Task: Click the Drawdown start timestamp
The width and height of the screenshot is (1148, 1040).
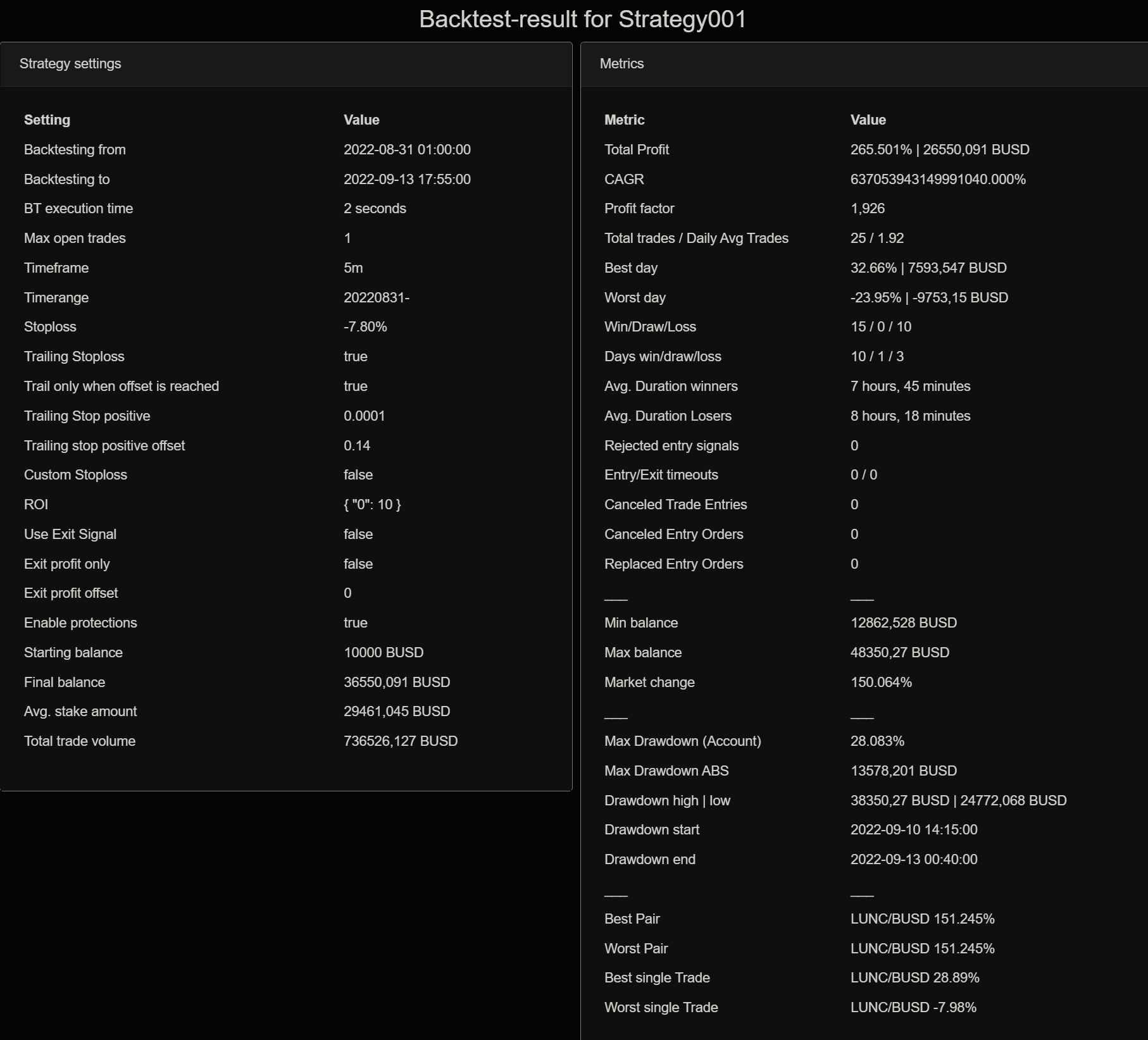Action: coord(914,829)
